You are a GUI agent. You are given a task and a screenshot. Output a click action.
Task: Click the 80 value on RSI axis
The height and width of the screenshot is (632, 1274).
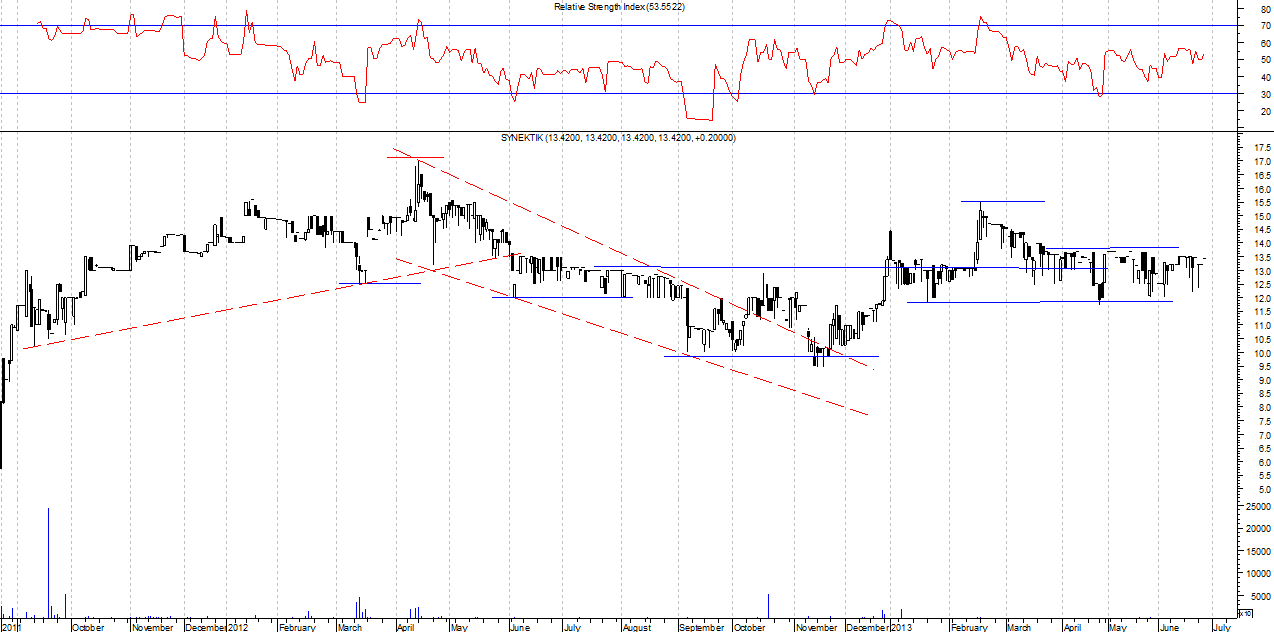(x=1266, y=9)
